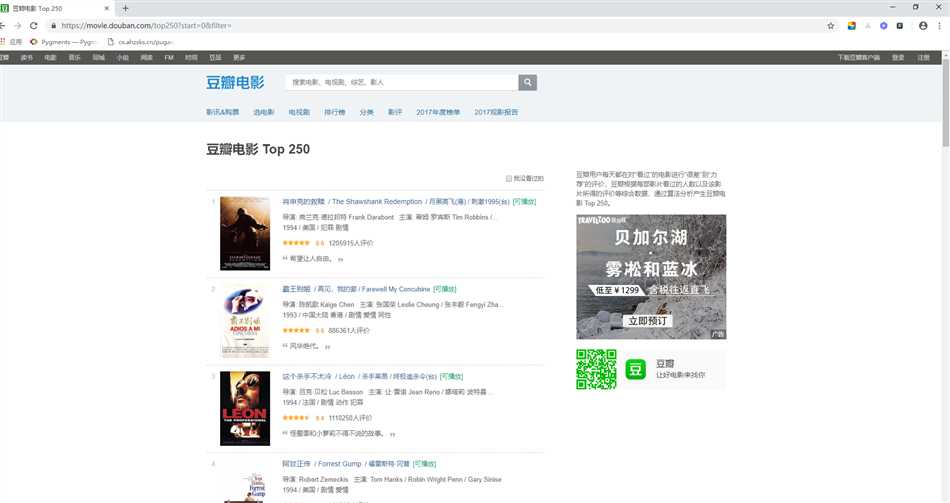Open the Chrome profile avatar

923,25
